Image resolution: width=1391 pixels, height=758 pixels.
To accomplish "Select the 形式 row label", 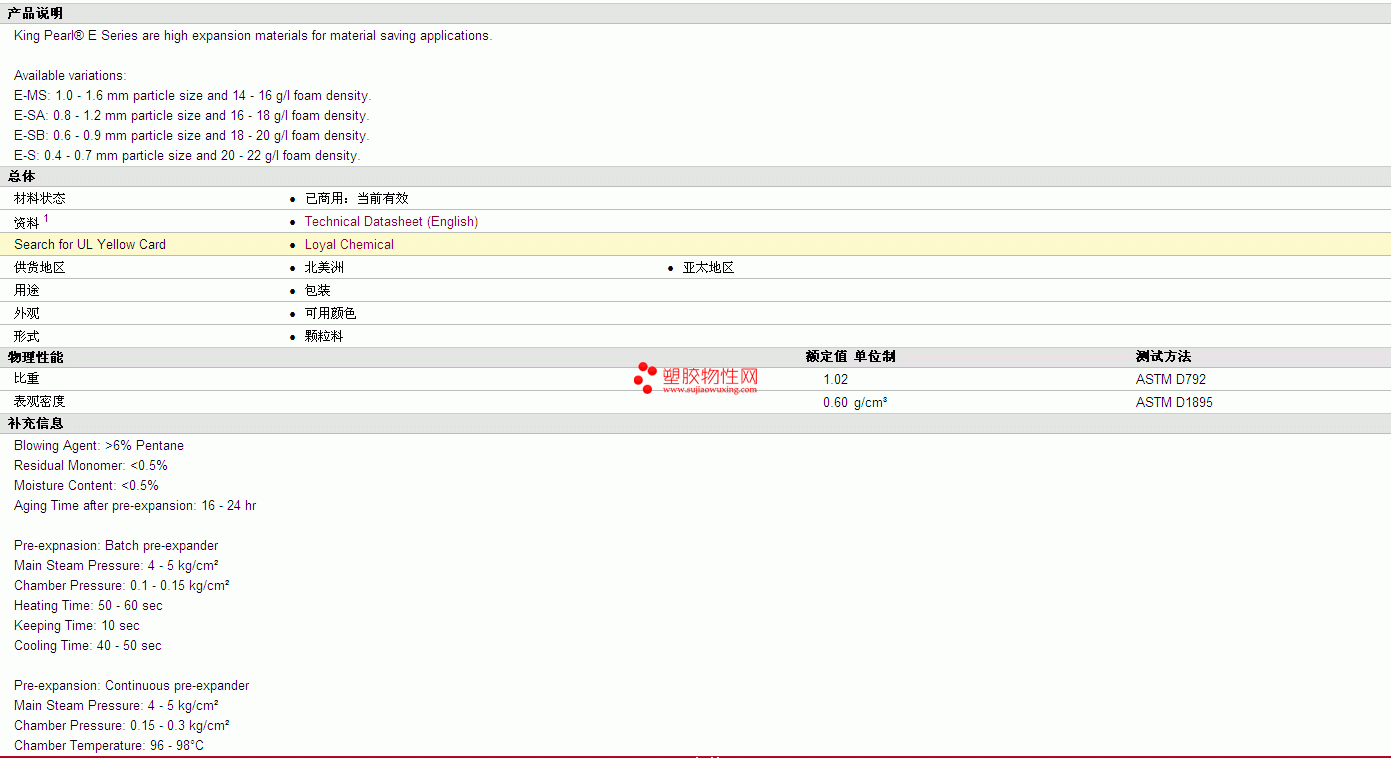I will click(27, 336).
